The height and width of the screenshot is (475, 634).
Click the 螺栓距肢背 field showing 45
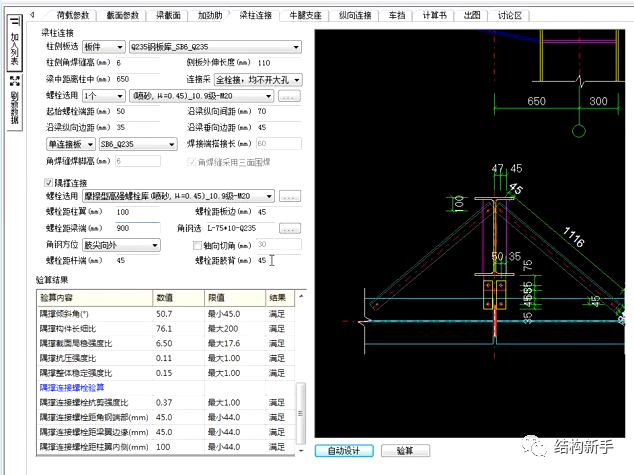point(279,260)
